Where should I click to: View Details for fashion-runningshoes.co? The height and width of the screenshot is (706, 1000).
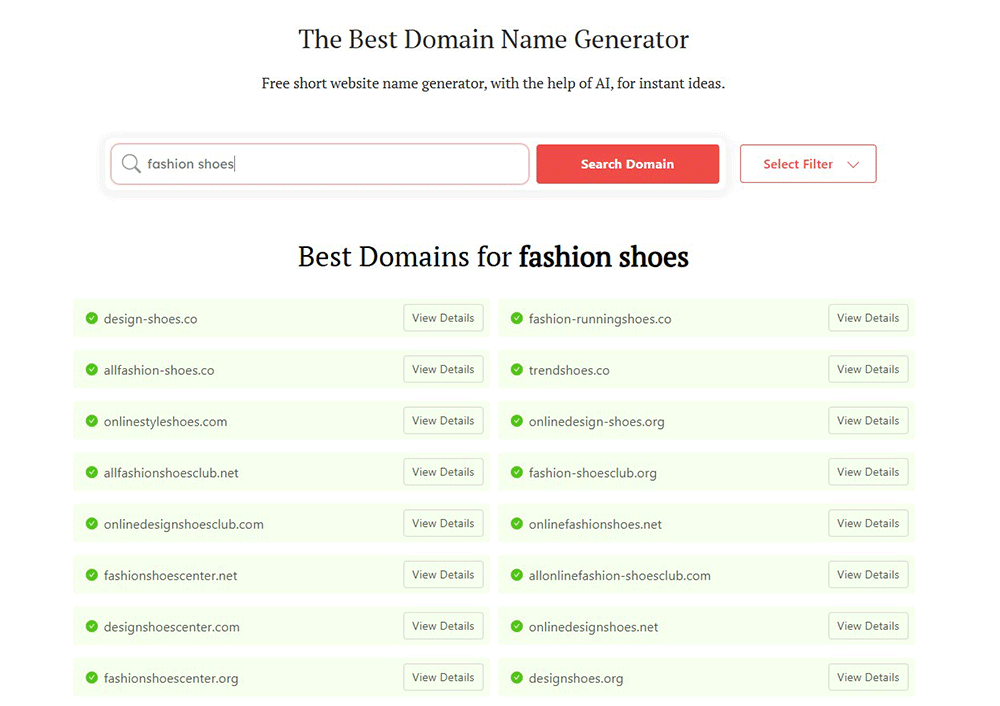pyautogui.click(x=868, y=318)
